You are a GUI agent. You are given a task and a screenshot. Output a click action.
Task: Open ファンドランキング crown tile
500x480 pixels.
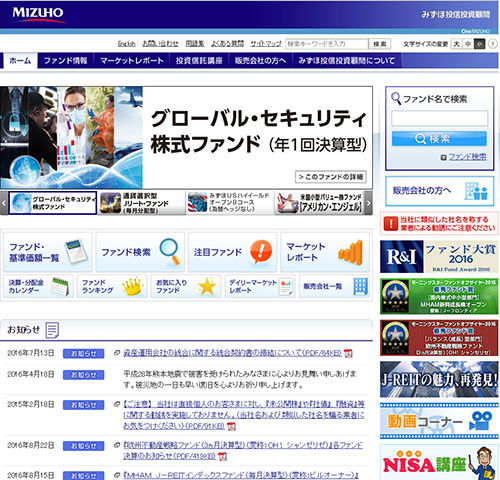pos(112,286)
